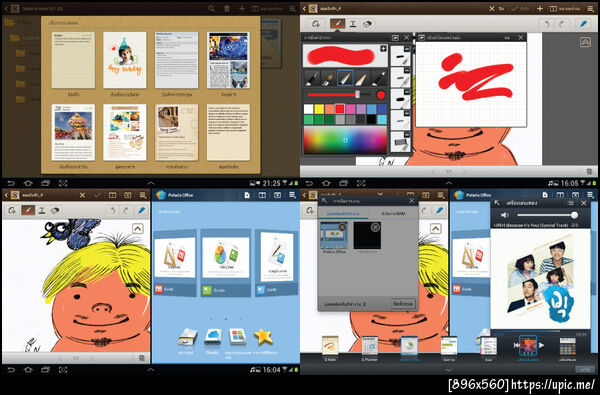Click end-all button in task manager popup
The height and width of the screenshot is (395, 600).
coord(403,304)
